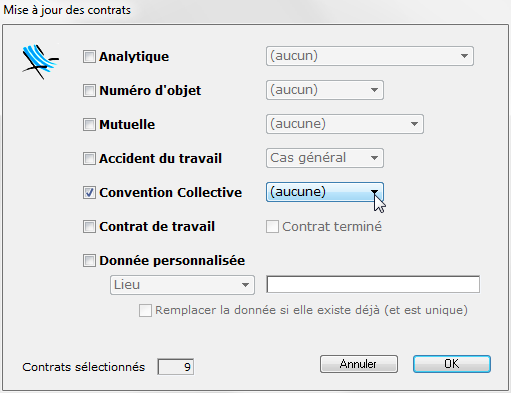Image resolution: width=511 pixels, height=393 pixels.
Task: Confirm with the OK button
Action: [x=452, y=364]
